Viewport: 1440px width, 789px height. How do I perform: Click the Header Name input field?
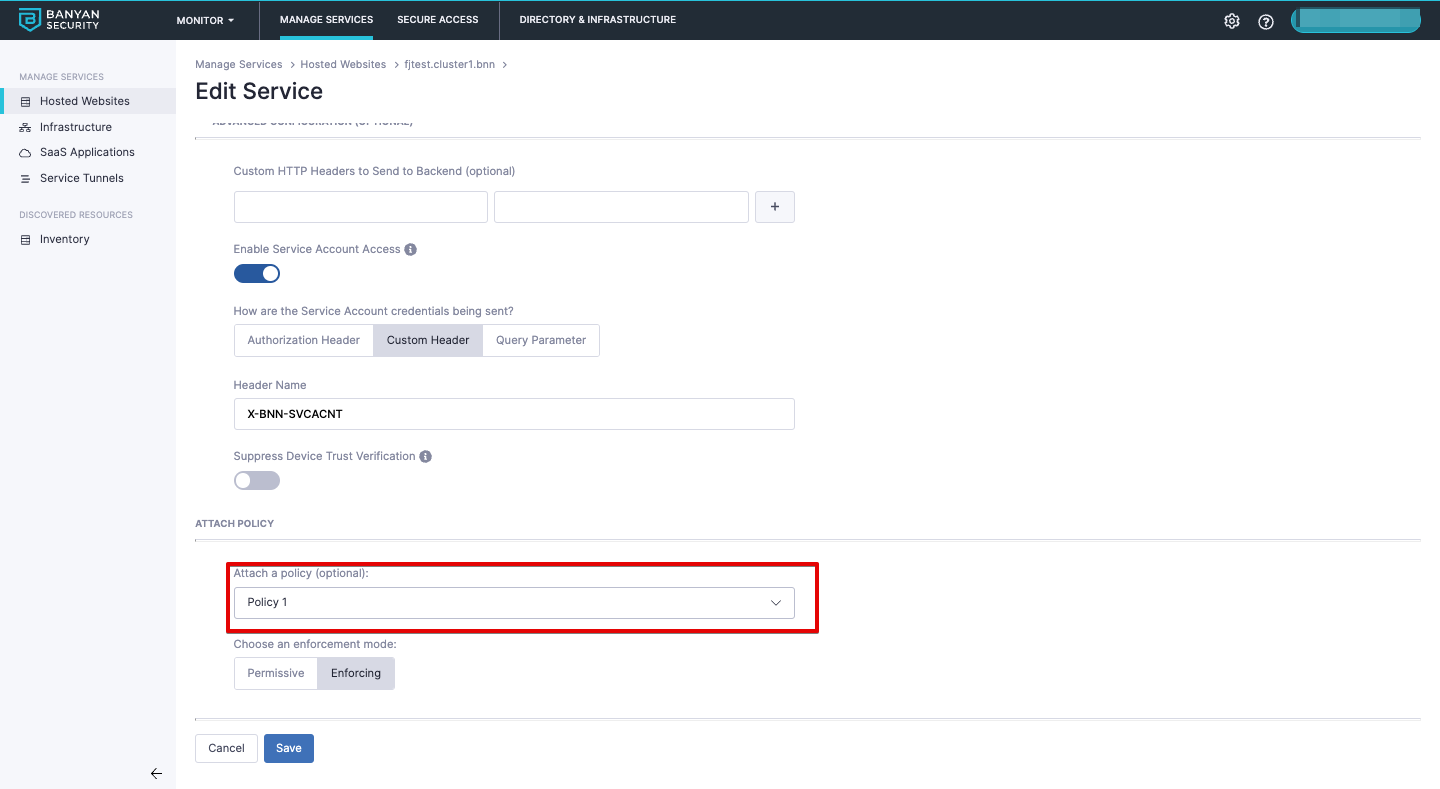pos(514,414)
